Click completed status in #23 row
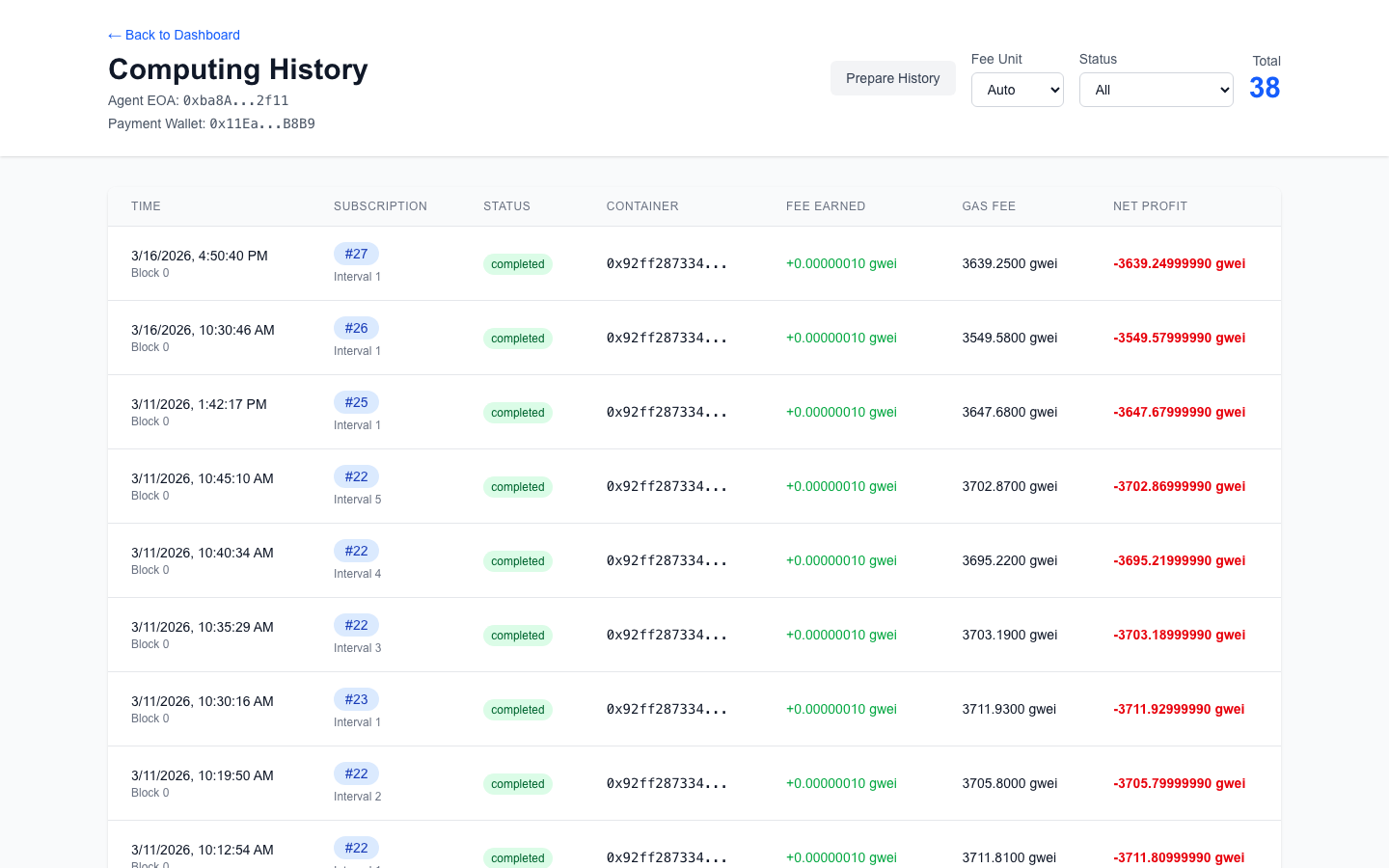This screenshot has height=868, width=1389. (518, 710)
